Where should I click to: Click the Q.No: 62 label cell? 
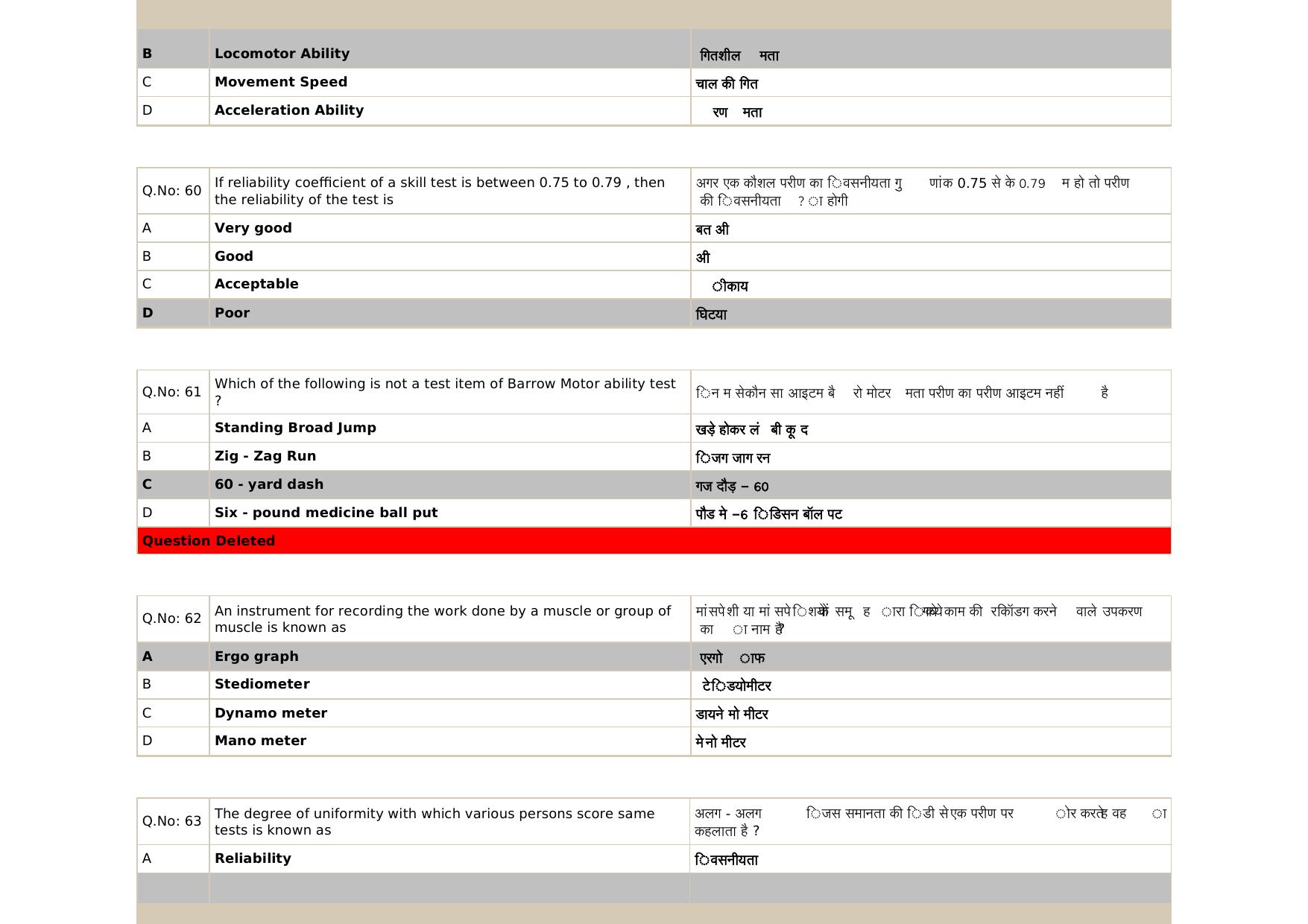tap(172, 618)
